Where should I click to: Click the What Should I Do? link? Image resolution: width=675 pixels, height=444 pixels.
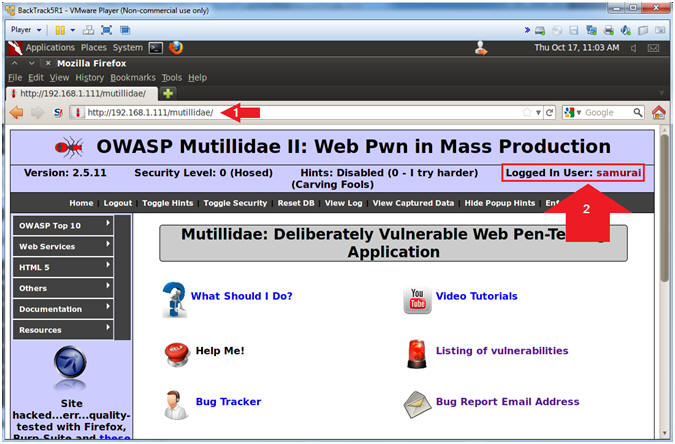pyautogui.click(x=242, y=296)
